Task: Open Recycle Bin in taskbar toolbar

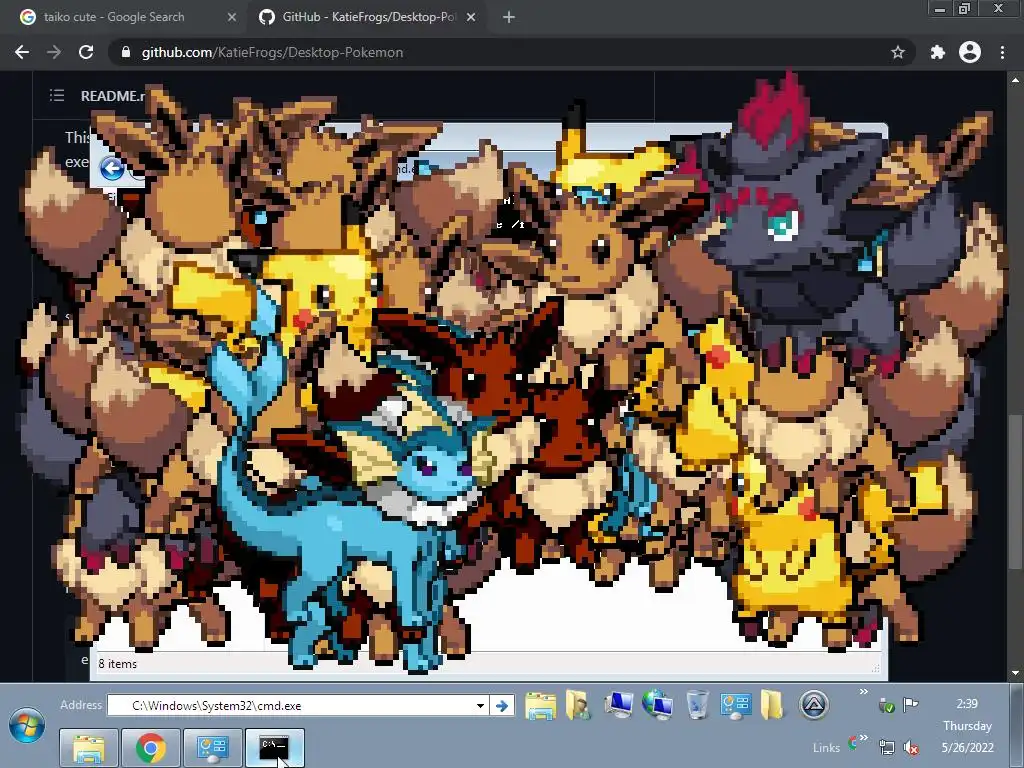Action: pyautogui.click(x=697, y=705)
